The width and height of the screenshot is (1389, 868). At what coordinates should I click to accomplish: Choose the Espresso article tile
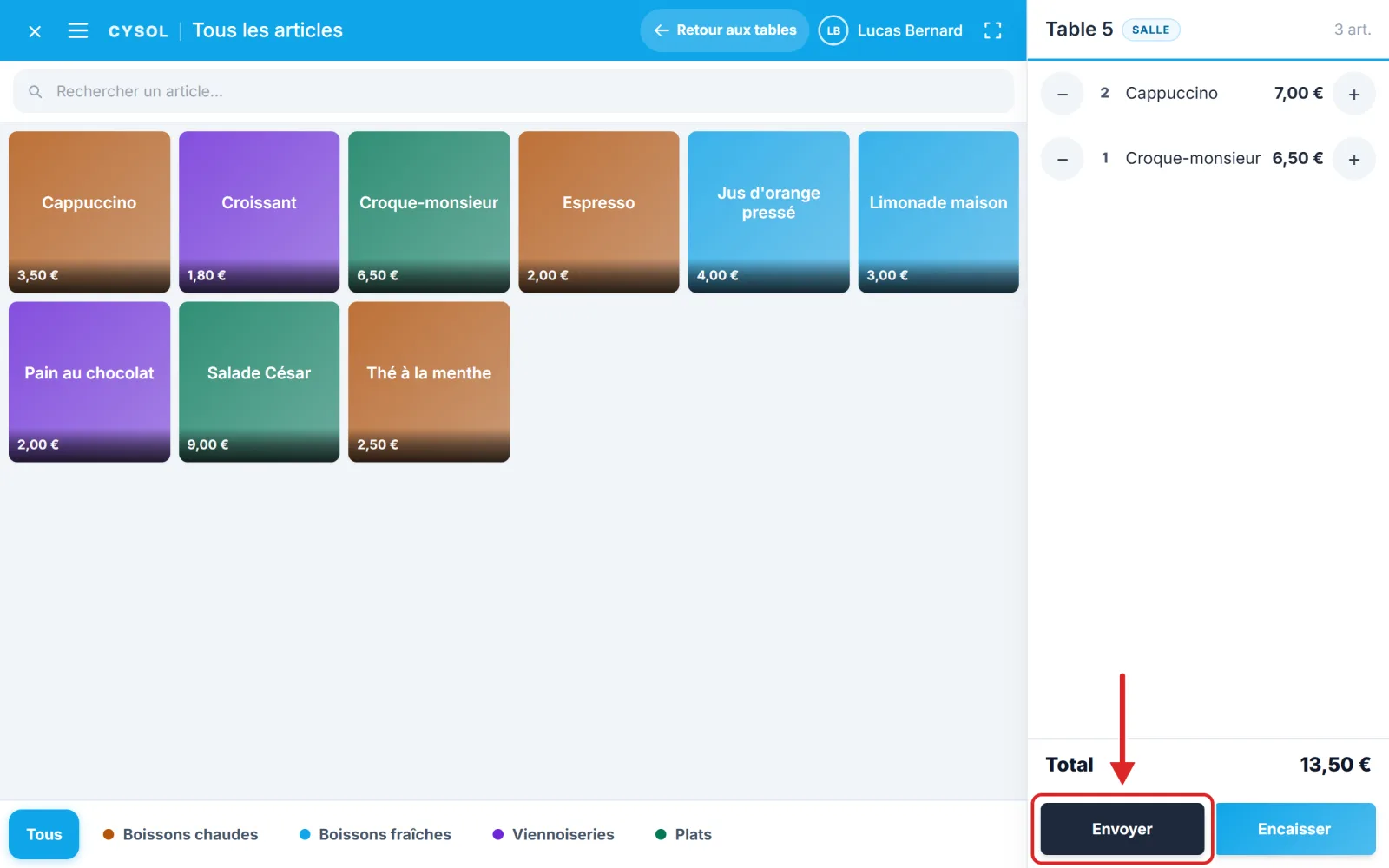599,212
